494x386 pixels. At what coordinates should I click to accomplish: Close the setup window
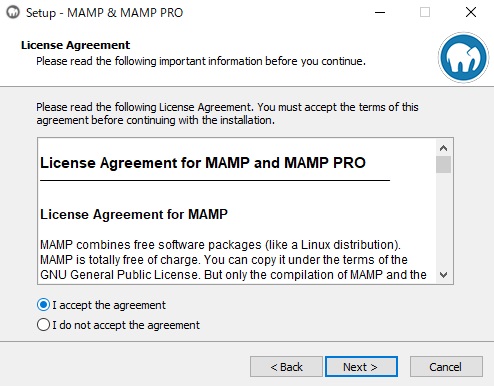click(x=471, y=13)
